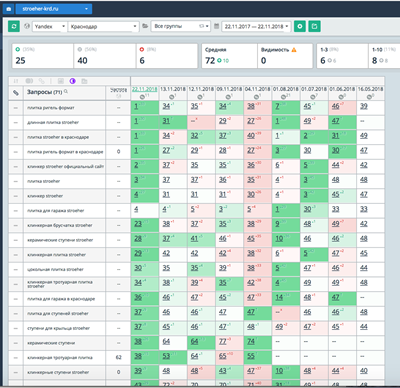Click the search magnifier next to Запросы
This screenshot has height=388, width=400.
66,91
